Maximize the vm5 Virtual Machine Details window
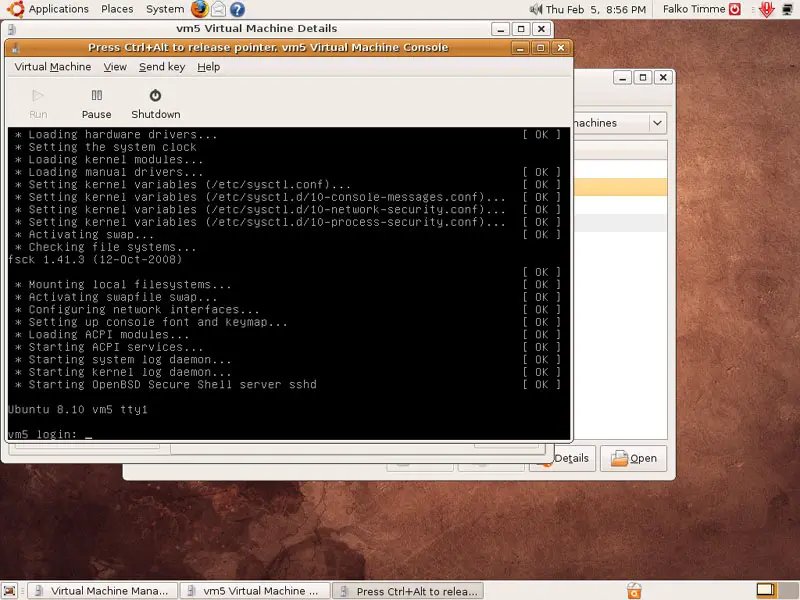This screenshot has height=600, width=800. (x=521, y=29)
